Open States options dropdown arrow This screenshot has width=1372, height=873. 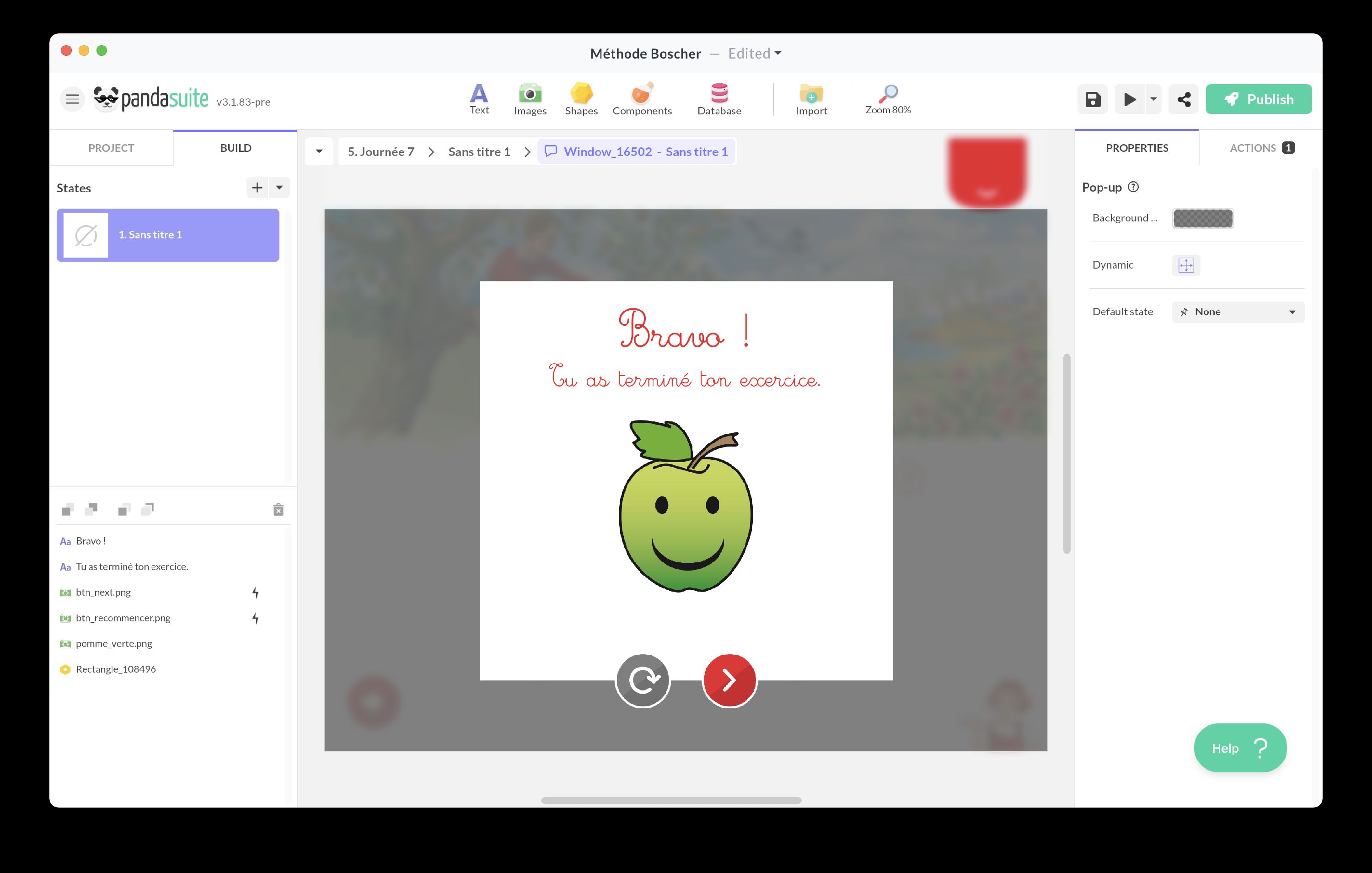tap(279, 188)
